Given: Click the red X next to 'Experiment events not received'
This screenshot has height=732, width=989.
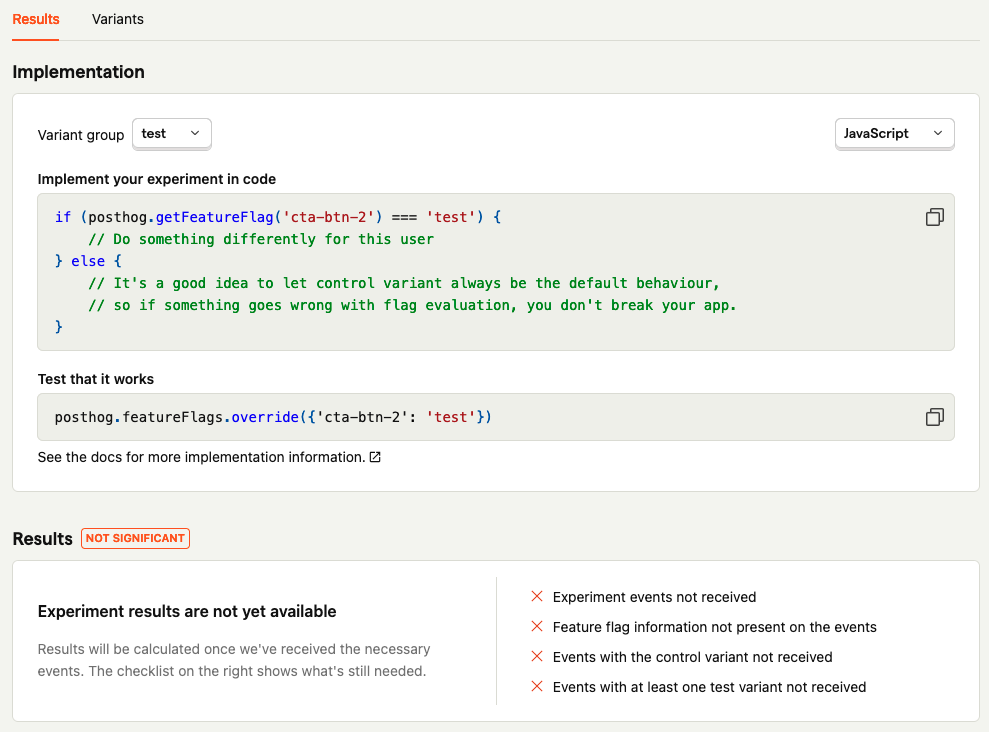Looking at the screenshot, I should pos(538,597).
